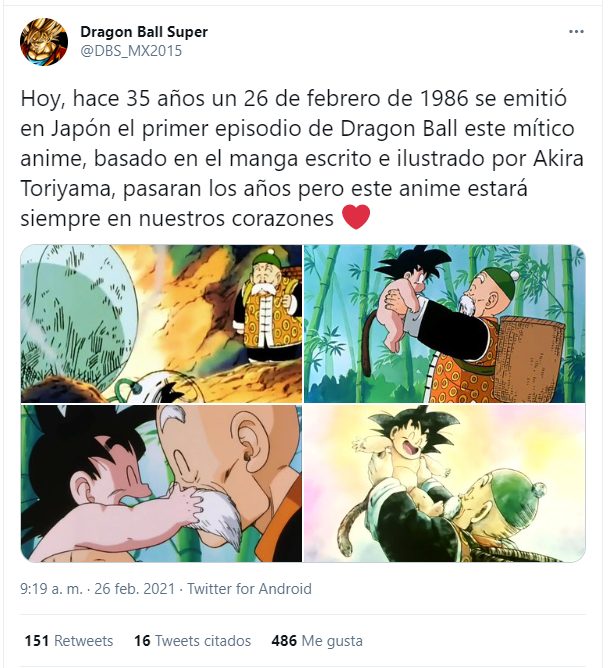This screenshot has width=609, height=668.
Task: Open the bottom-left image of baby Goku pulling mustache
Action: pos(161,483)
